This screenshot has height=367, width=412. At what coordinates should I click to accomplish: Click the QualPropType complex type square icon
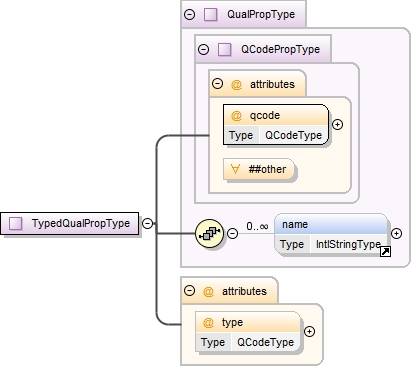coord(210,15)
